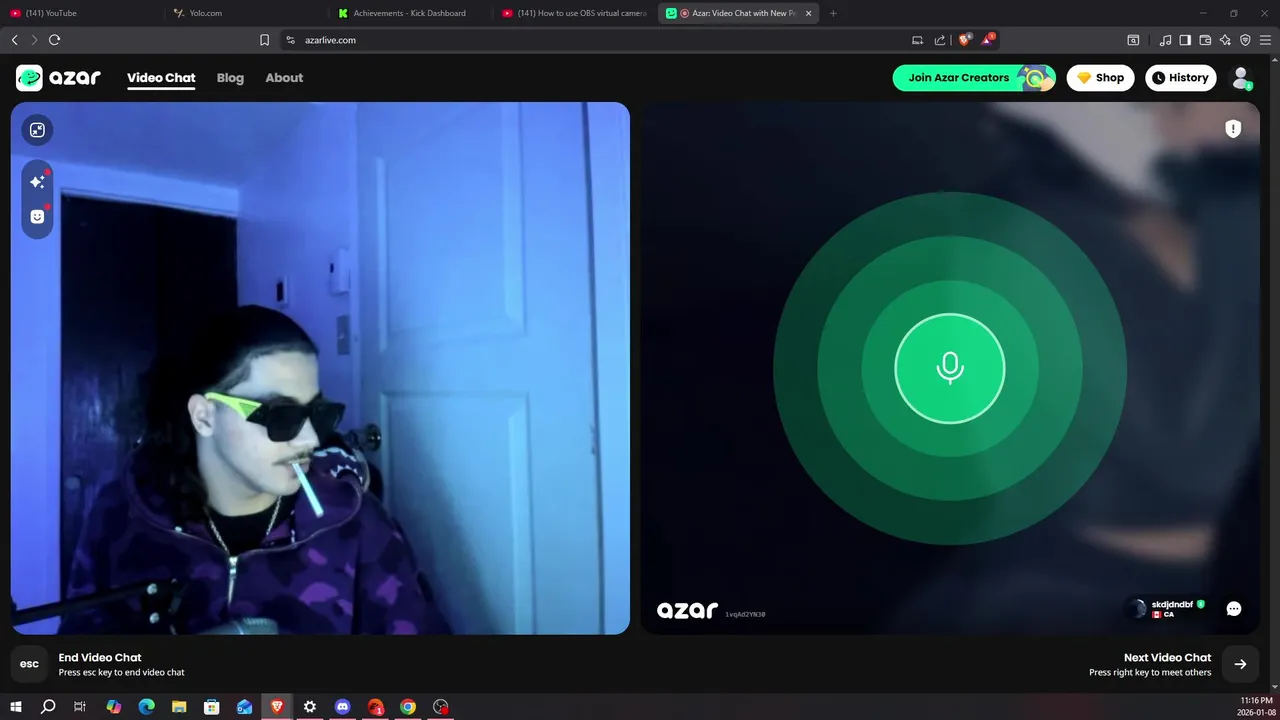Open the gem Shop
Viewport: 1280px width, 720px height.
click(x=1100, y=78)
